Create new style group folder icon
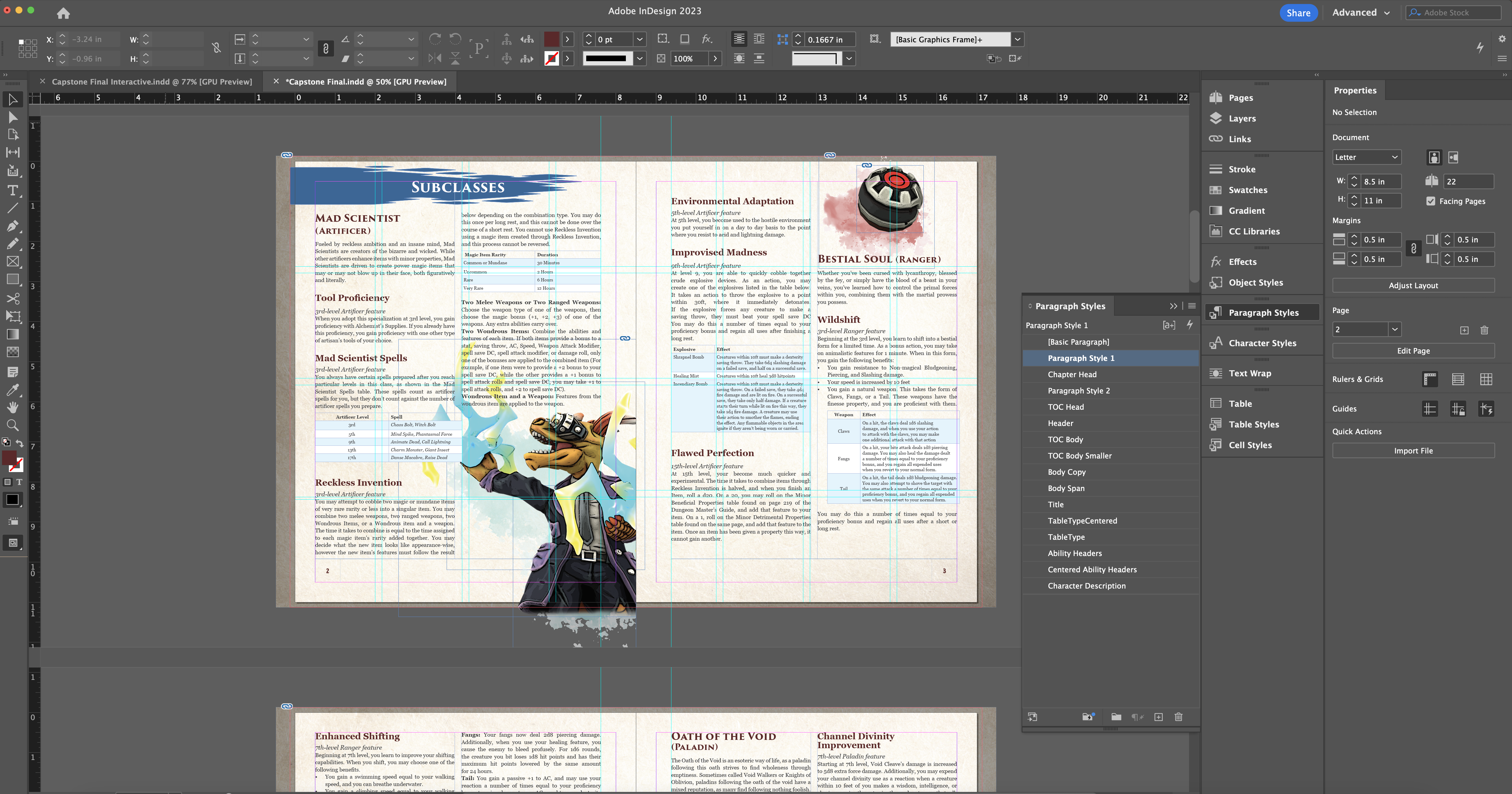 (x=1116, y=717)
